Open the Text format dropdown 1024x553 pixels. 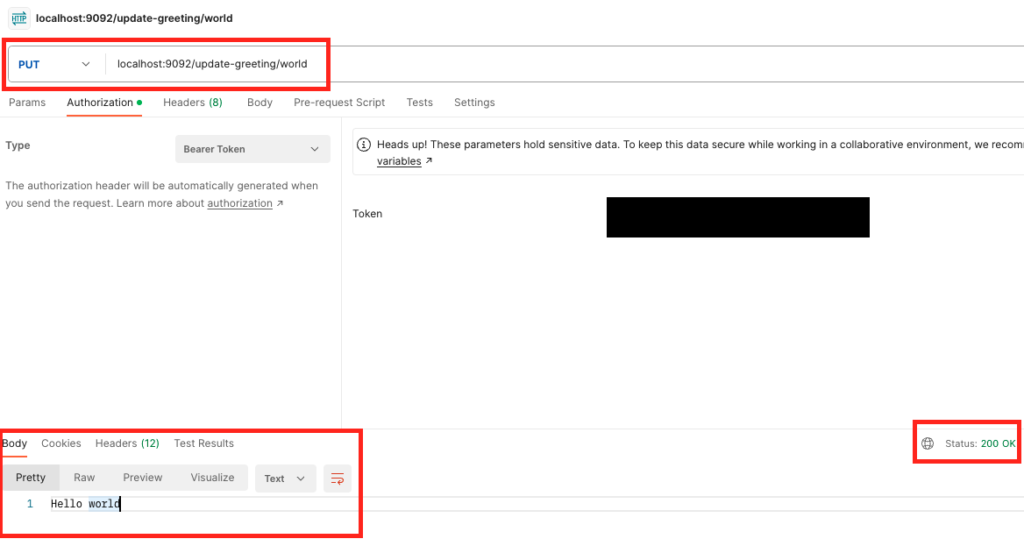pos(285,478)
